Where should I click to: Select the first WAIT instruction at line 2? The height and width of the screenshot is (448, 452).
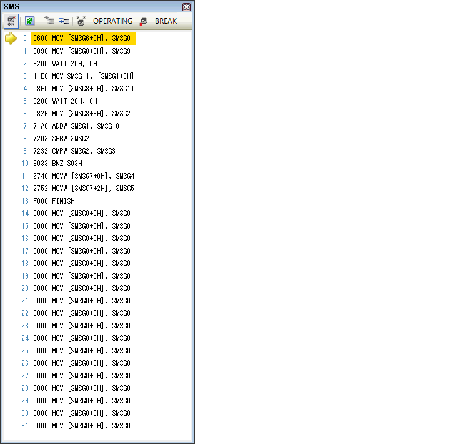(65, 63)
